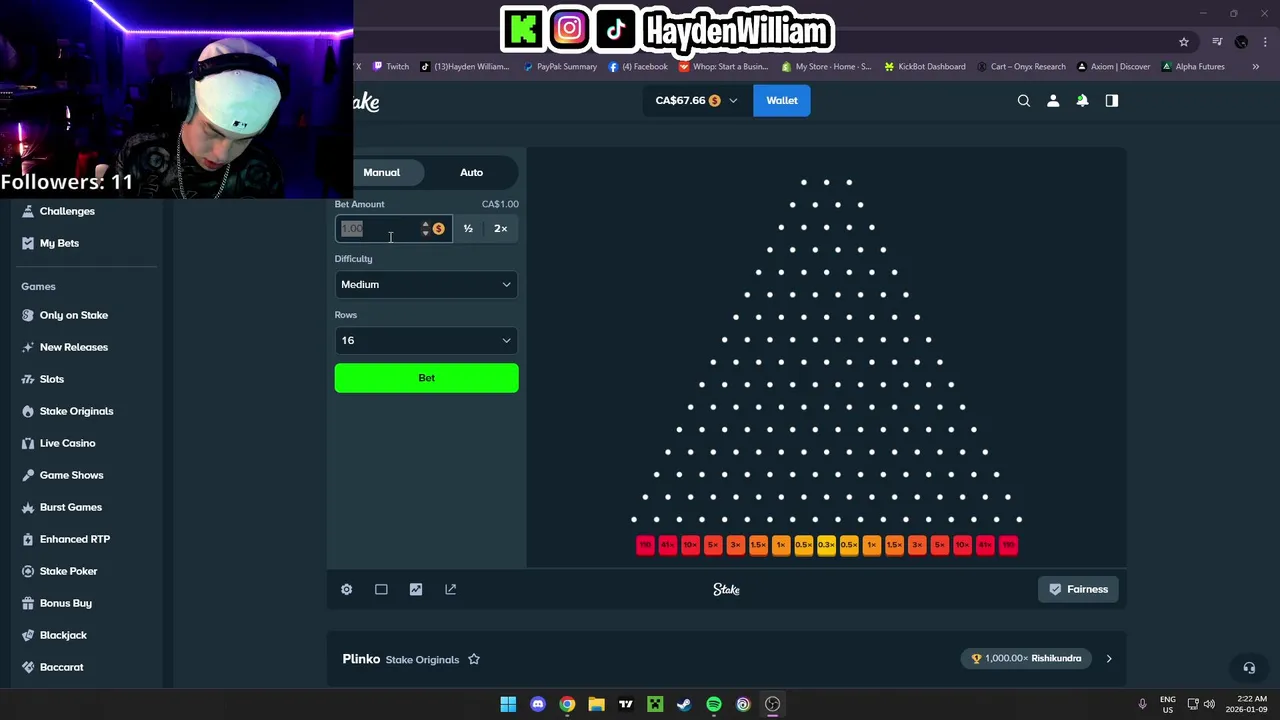Favorite Plinko with the star icon
The height and width of the screenshot is (720, 1280).
pos(474,659)
